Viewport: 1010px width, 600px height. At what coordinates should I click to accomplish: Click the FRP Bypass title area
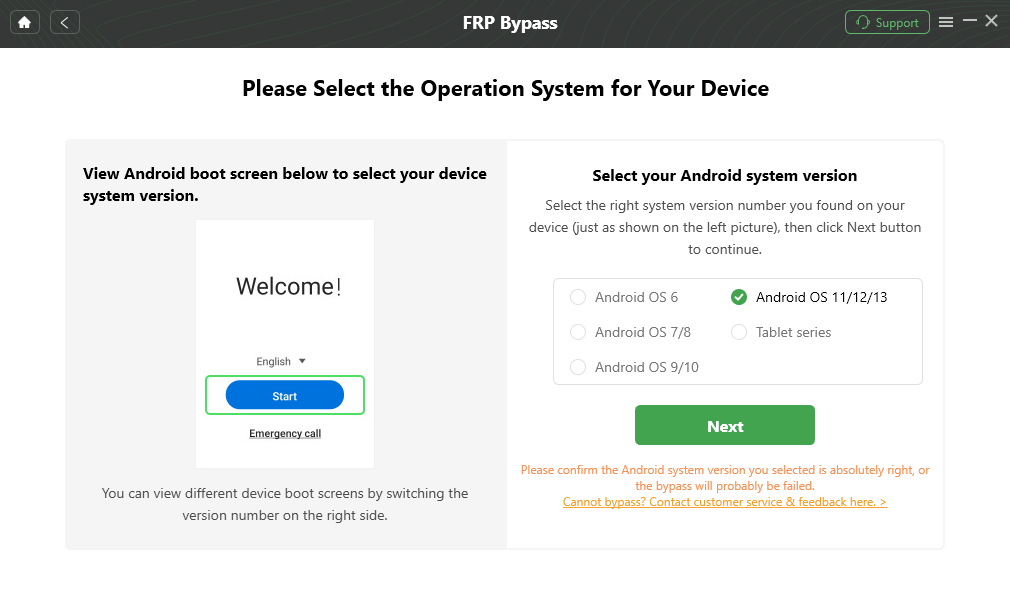[510, 22]
